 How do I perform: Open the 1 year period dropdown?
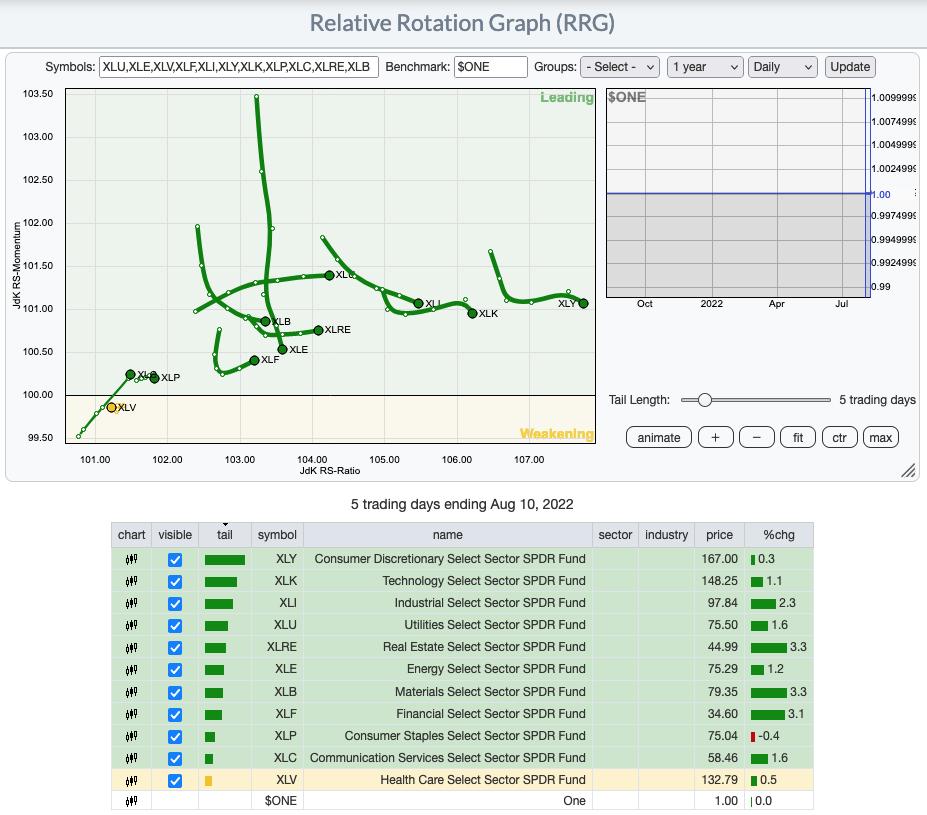pyautogui.click(x=705, y=67)
